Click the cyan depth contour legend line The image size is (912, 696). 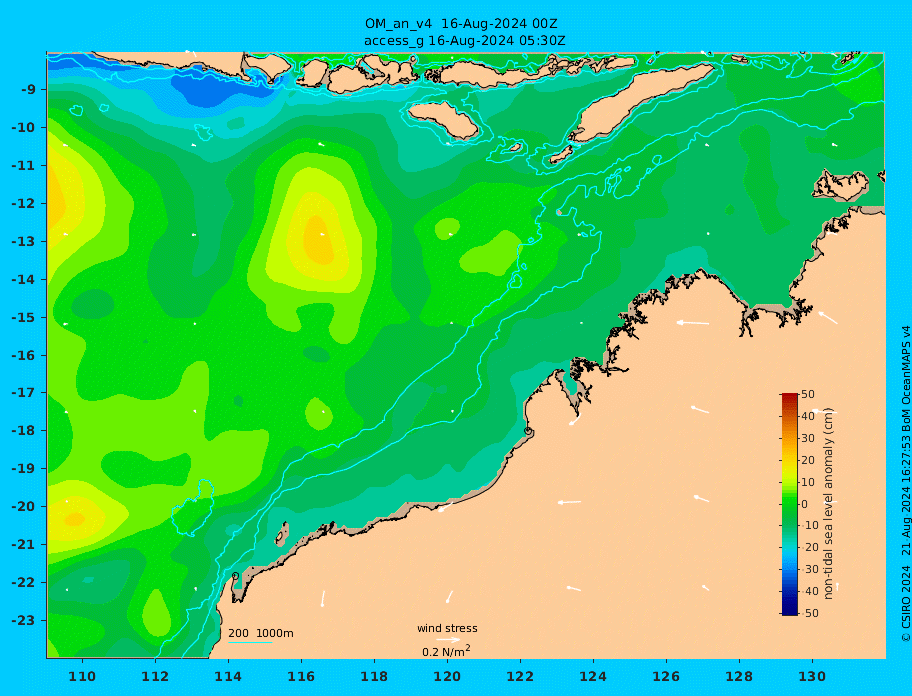pos(250,642)
